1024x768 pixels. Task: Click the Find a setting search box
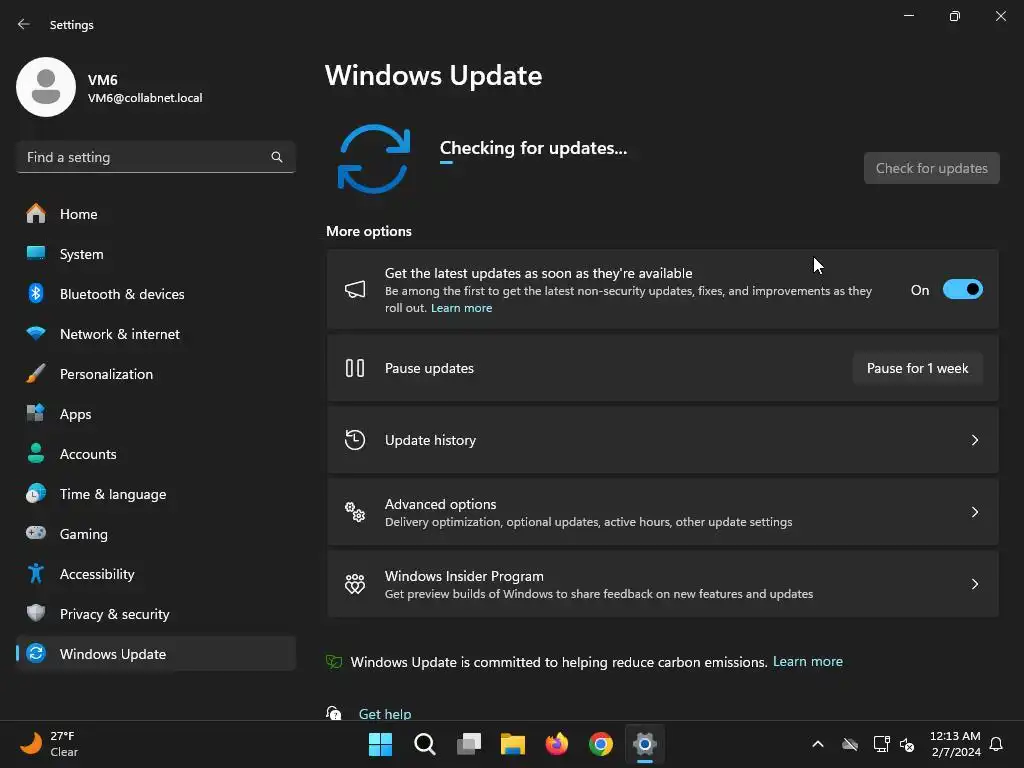[x=155, y=157]
